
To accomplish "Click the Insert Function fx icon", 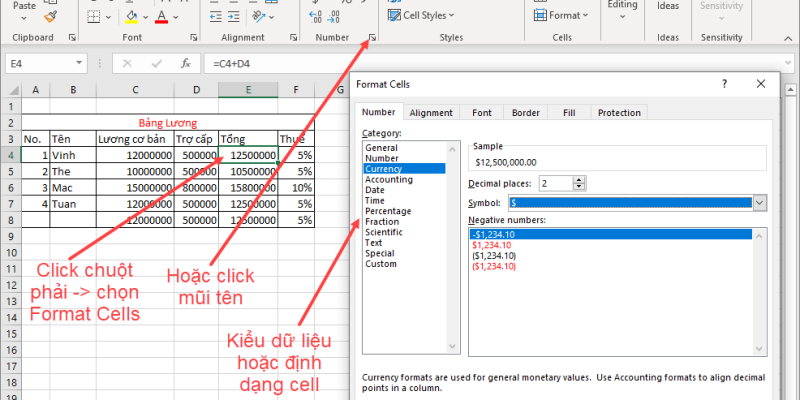I will point(185,63).
